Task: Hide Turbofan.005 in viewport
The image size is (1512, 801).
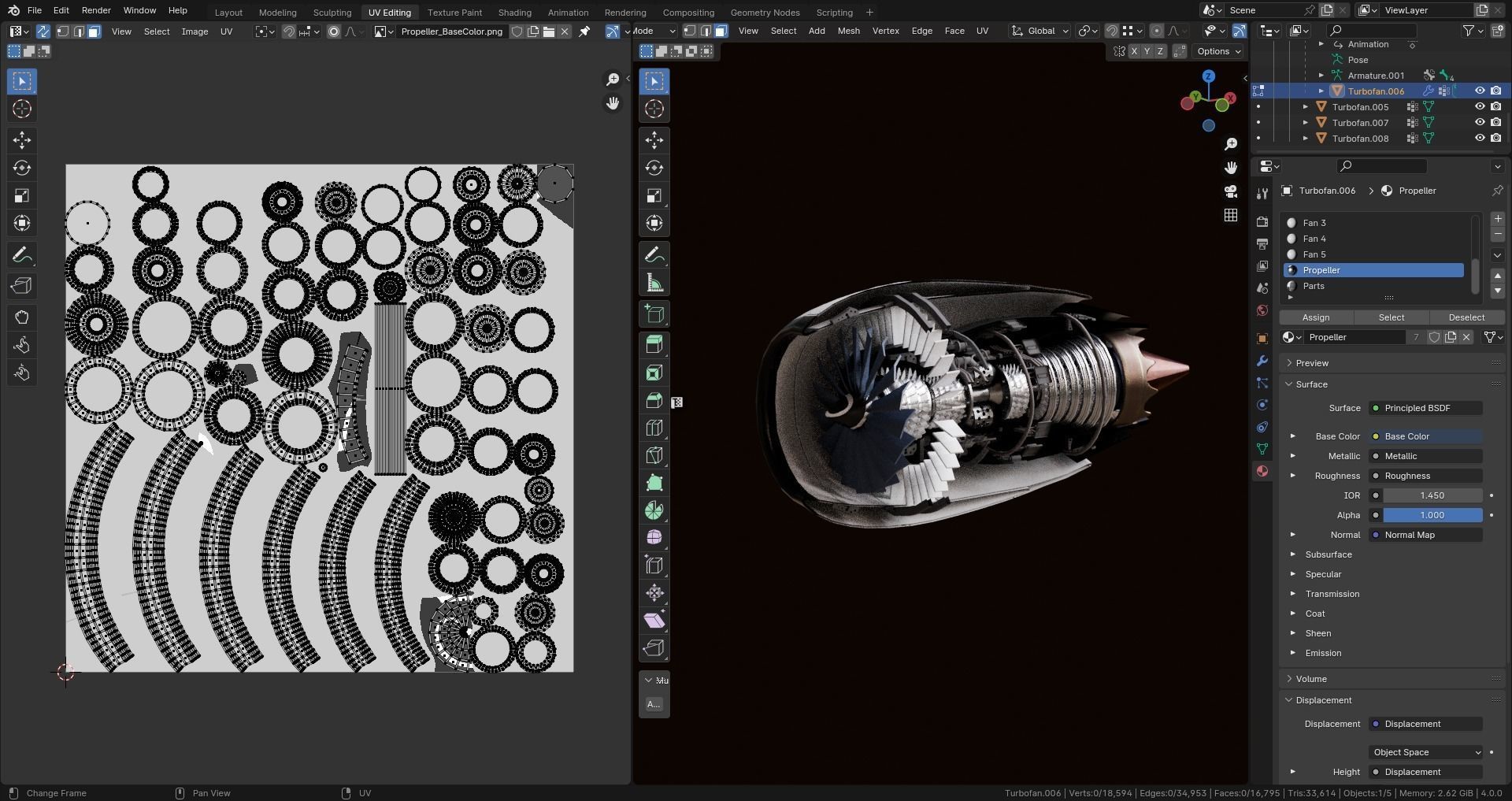Action: click(1480, 106)
